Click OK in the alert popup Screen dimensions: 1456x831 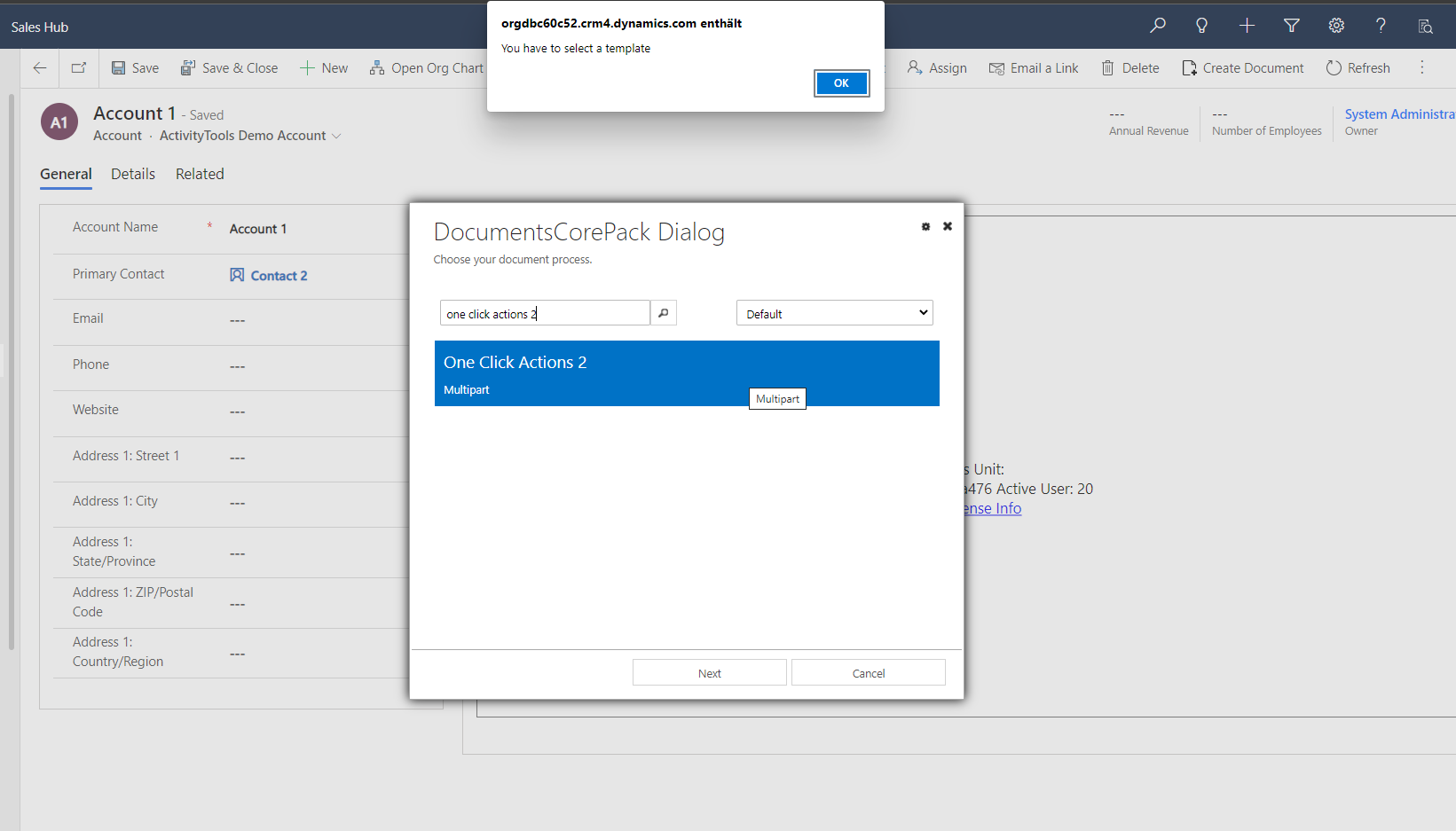tap(840, 83)
